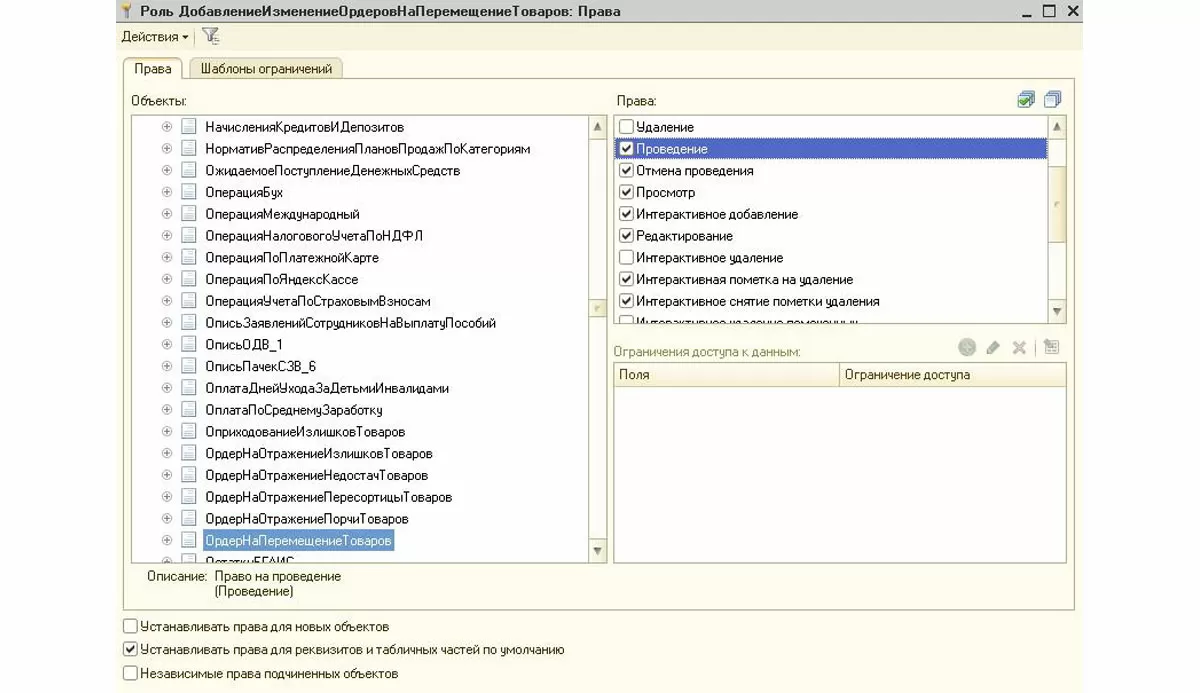The width and height of the screenshot is (1200, 693).
Task: Click the document icon of ОперацияБух
Action: pyautogui.click(x=189, y=192)
